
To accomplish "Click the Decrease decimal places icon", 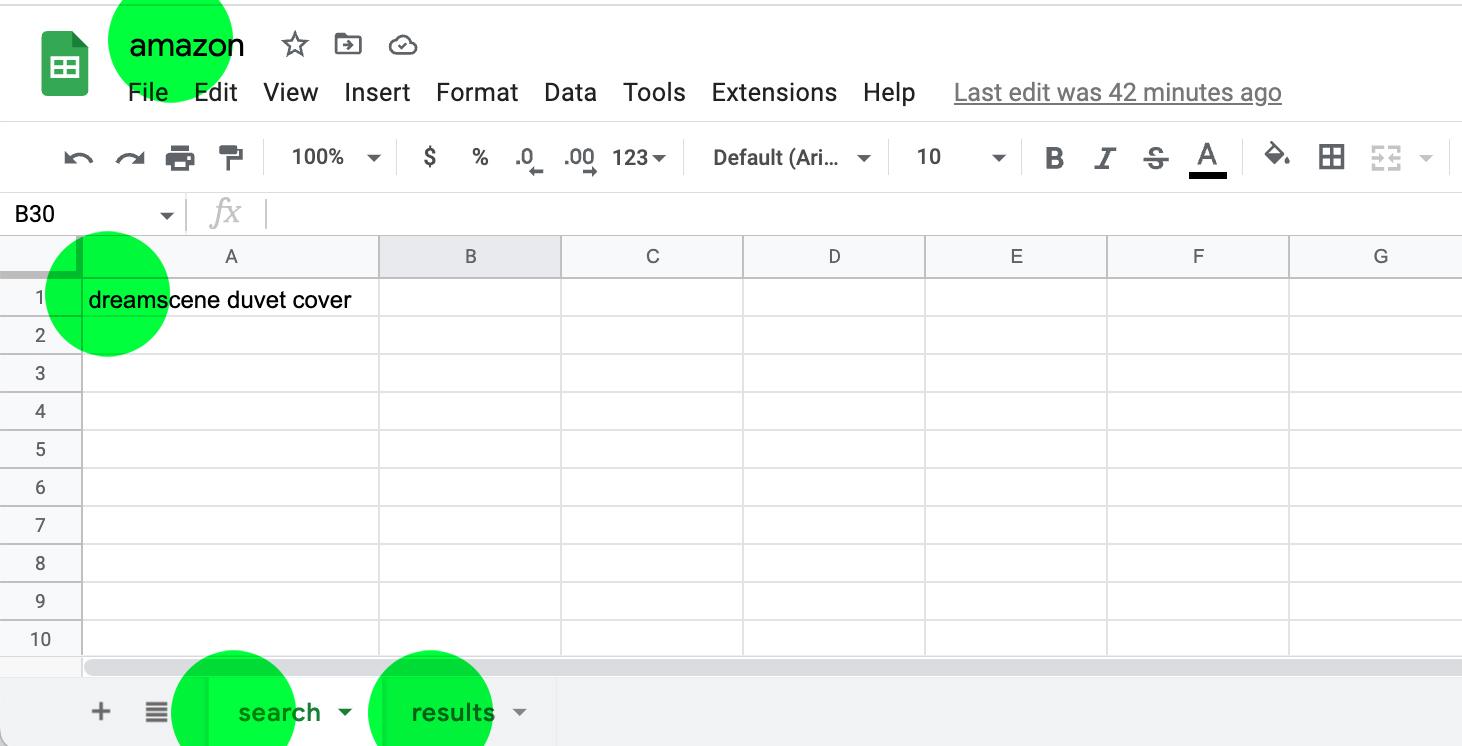I will pos(529,157).
